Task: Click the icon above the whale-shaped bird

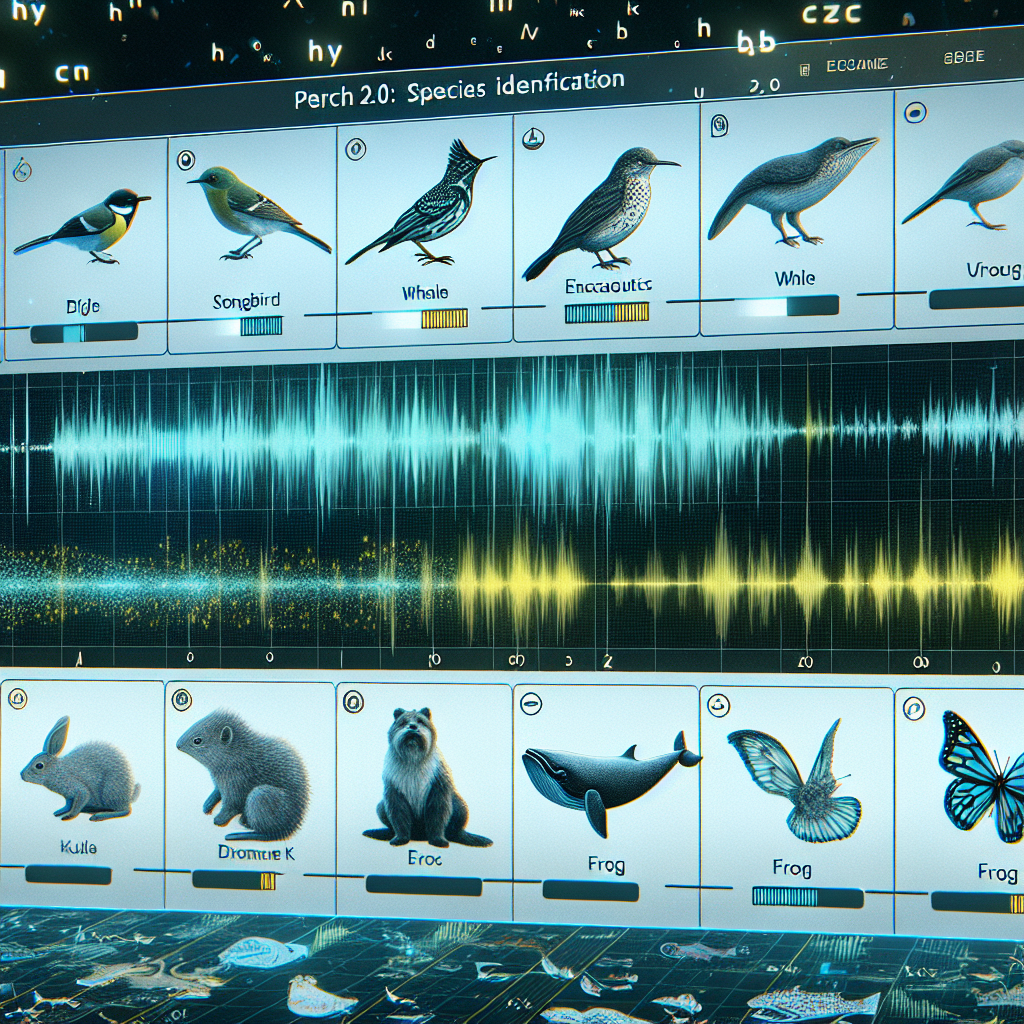Action: [719, 125]
